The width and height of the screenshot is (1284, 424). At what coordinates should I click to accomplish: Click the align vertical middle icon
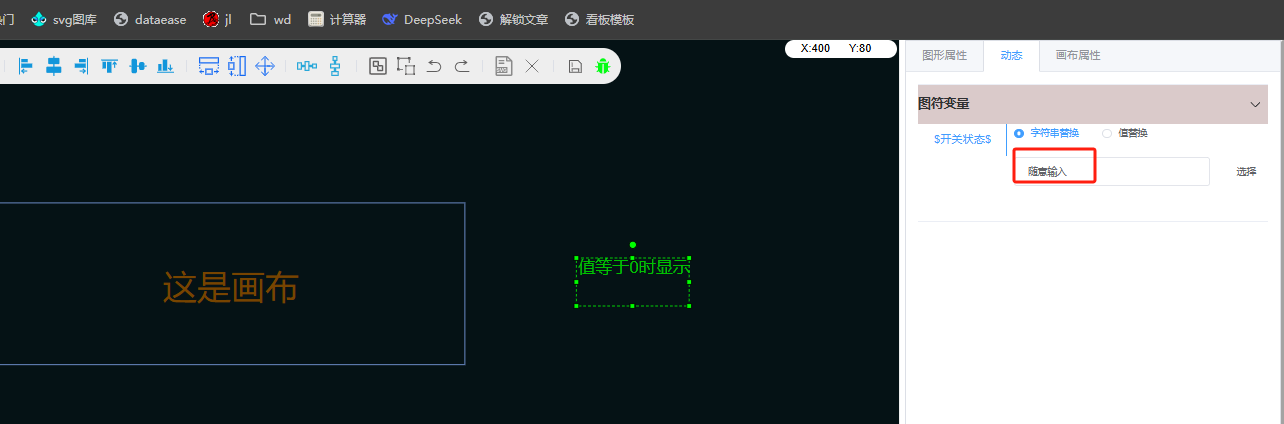click(x=138, y=66)
